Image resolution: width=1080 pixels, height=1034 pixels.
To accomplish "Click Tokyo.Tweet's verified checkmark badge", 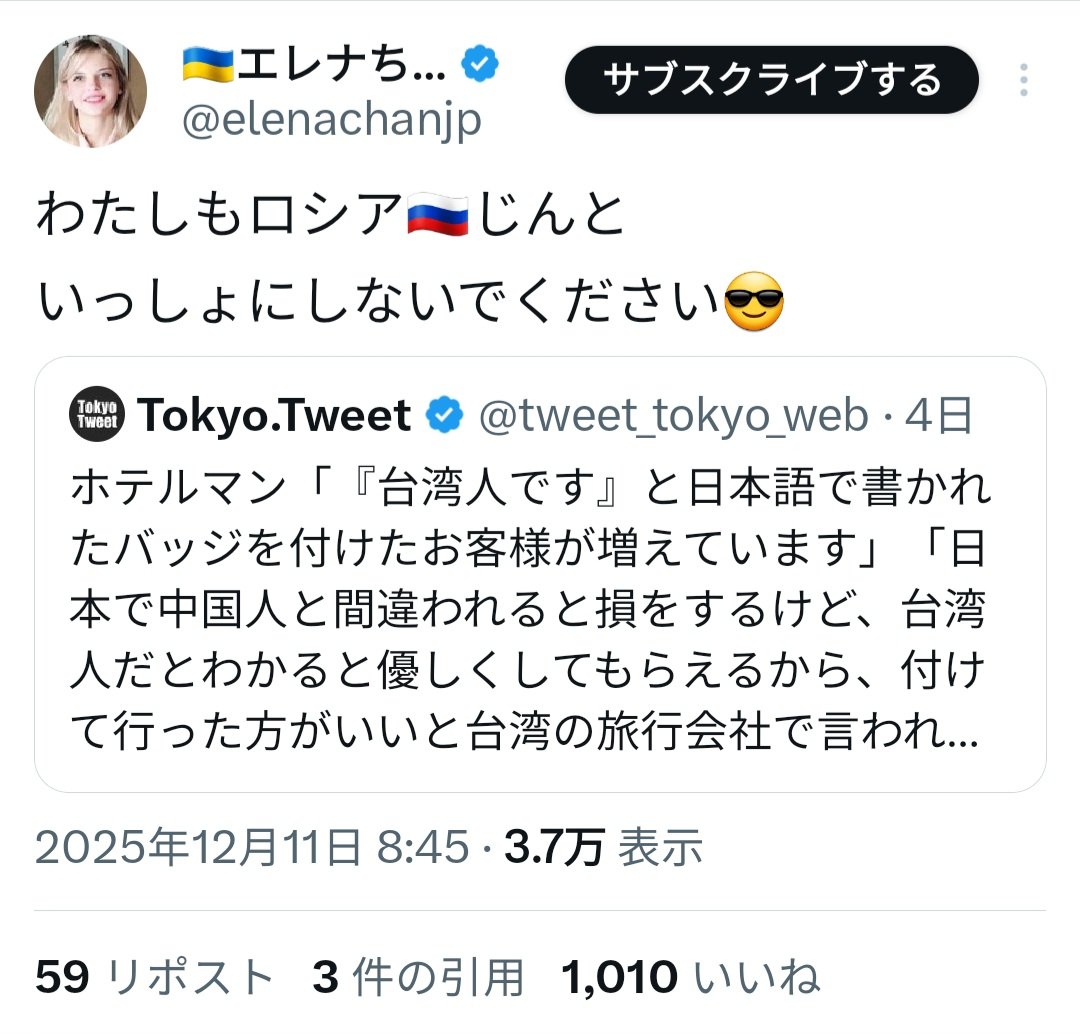I will [x=444, y=415].
